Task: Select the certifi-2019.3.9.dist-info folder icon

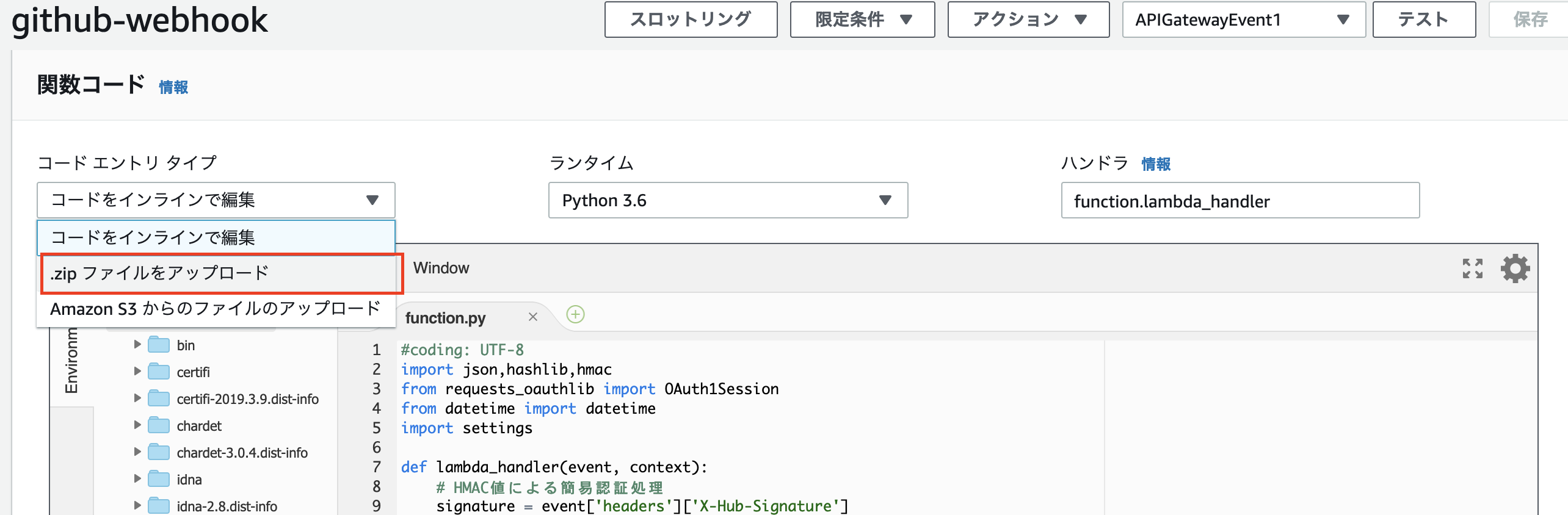Action: pos(159,398)
